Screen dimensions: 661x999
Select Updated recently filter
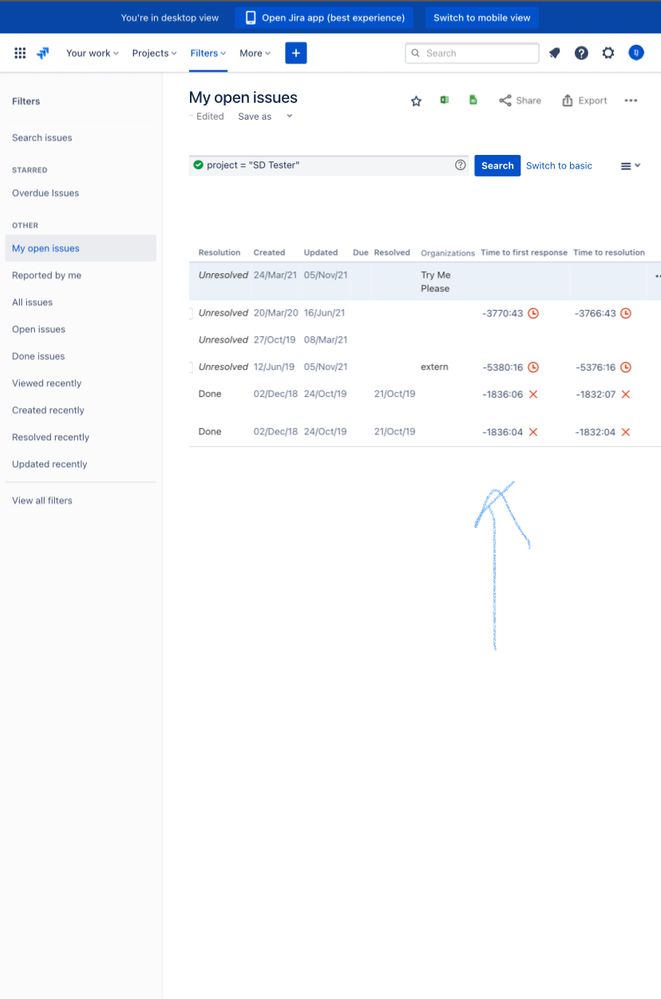pyautogui.click(x=49, y=464)
